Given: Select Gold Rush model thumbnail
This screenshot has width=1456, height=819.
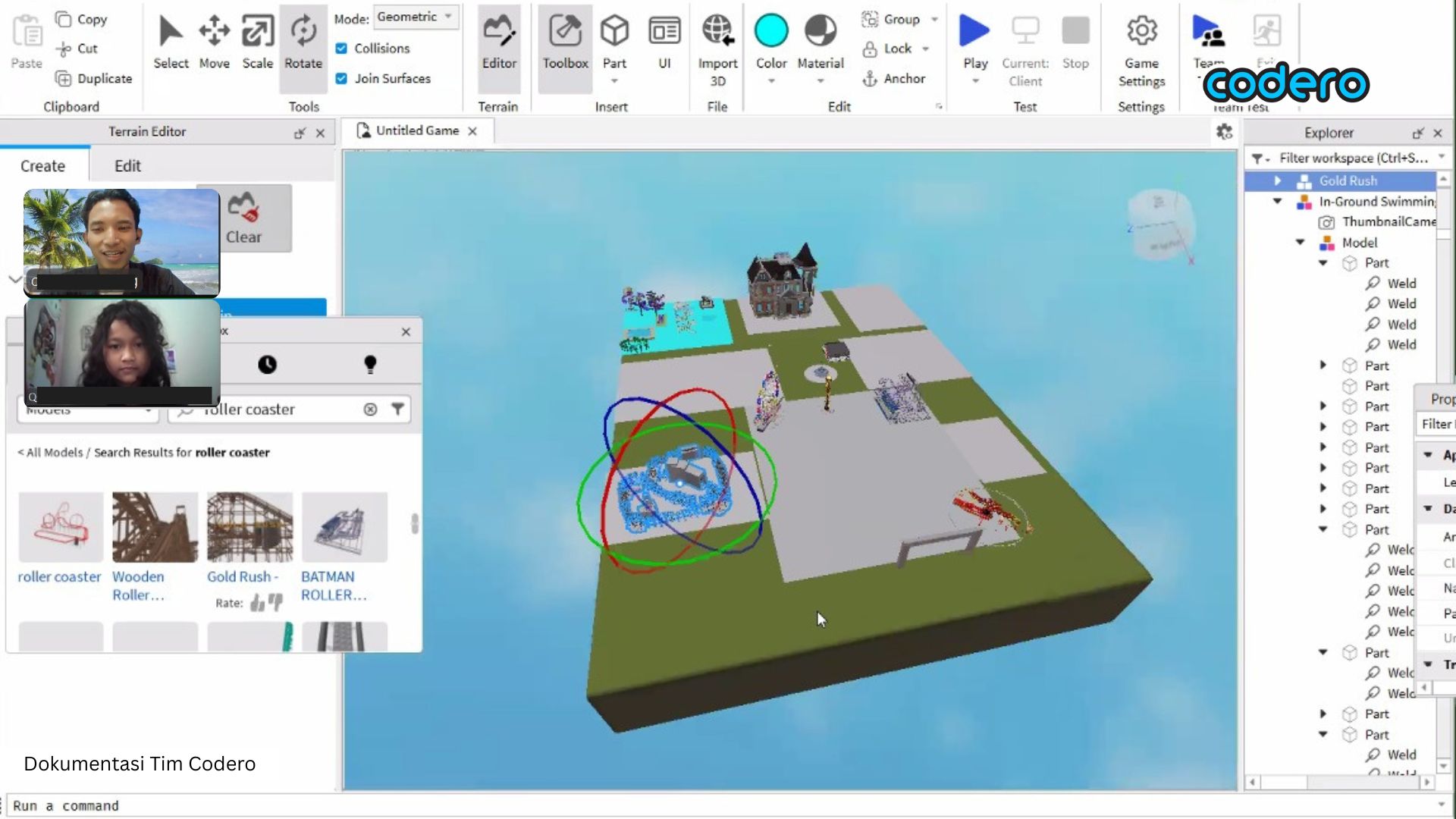Looking at the screenshot, I should pos(249,527).
